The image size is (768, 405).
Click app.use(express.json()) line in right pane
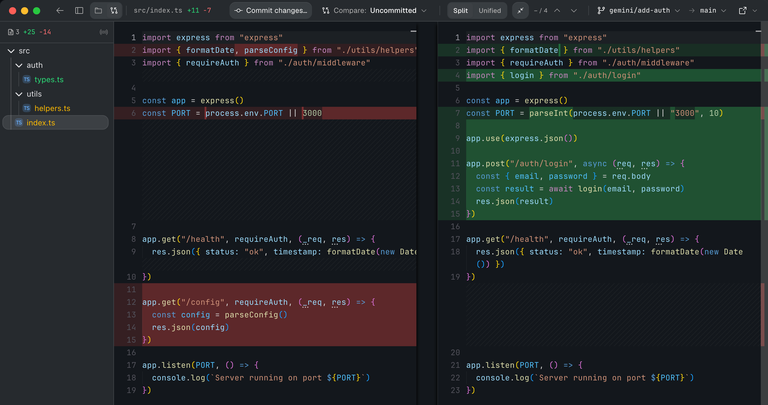click(600, 139)
